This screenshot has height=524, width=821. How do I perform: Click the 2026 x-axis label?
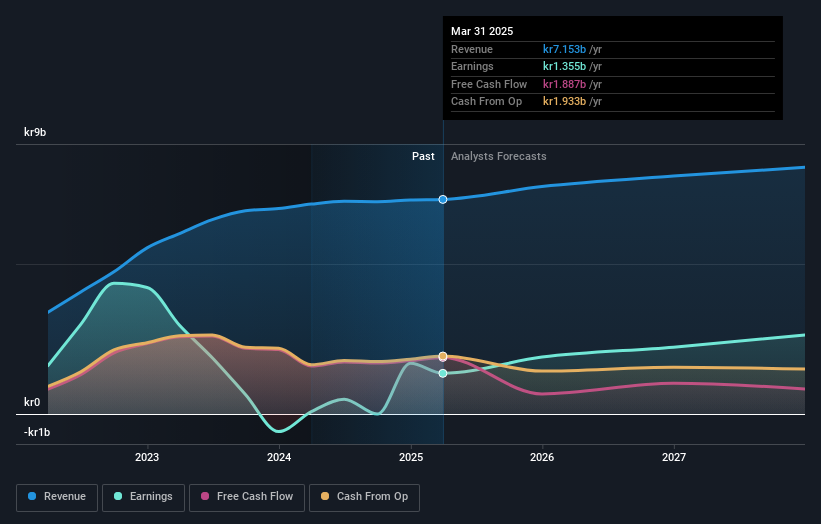(x=542, y=457)
